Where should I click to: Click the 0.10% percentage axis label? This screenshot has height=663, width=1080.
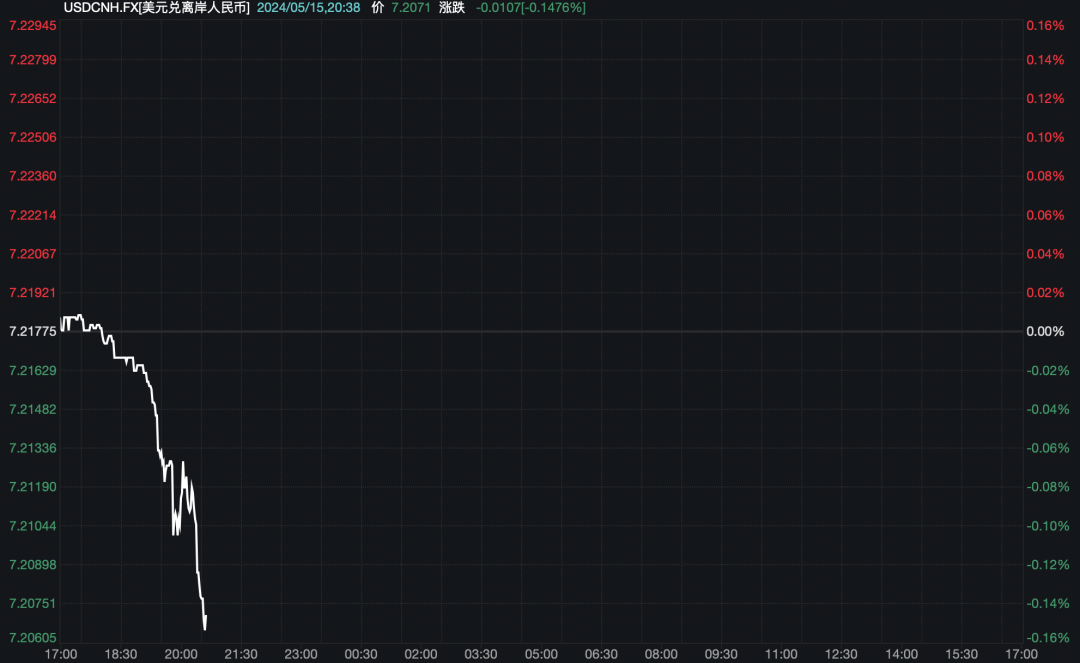[x=1045, y=137]
